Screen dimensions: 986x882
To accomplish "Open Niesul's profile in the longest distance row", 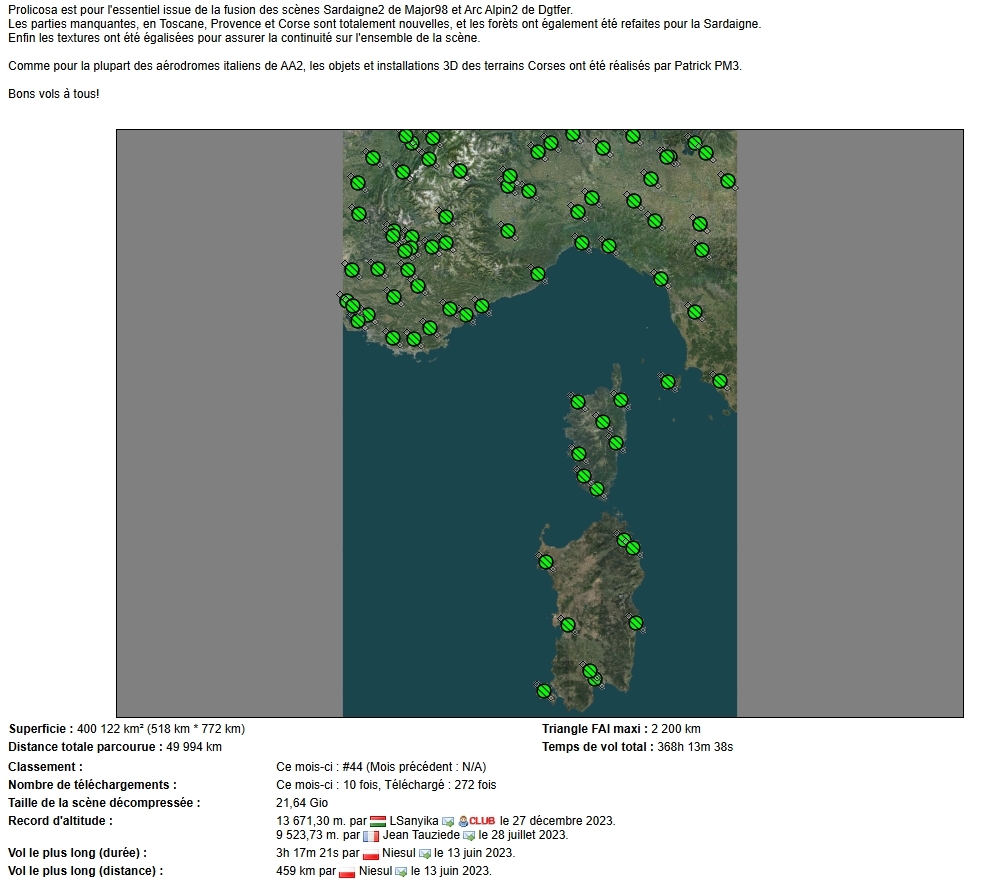I will pyautogui.click(x=375, y=871).
